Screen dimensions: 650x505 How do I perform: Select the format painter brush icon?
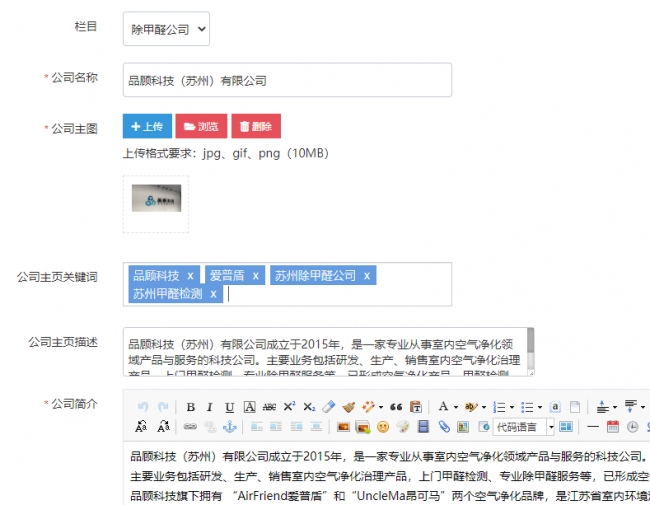349,407
